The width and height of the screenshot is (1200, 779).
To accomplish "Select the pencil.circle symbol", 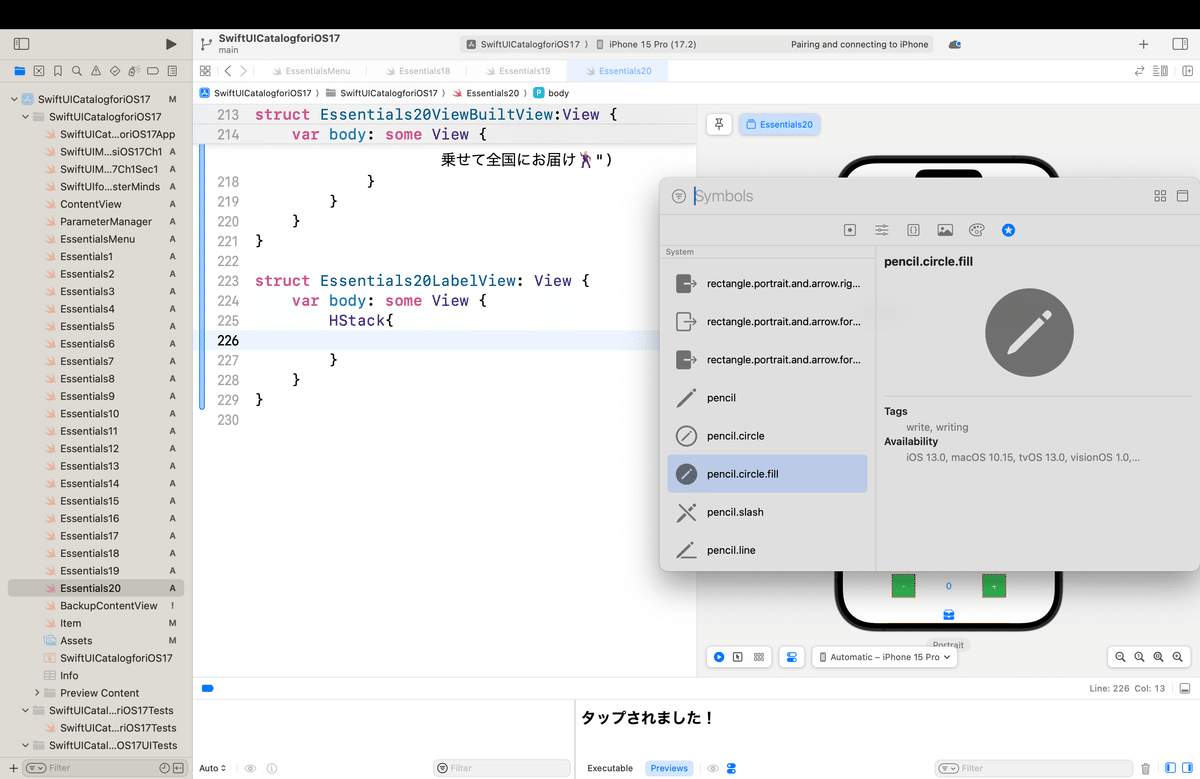I will 767,436.
